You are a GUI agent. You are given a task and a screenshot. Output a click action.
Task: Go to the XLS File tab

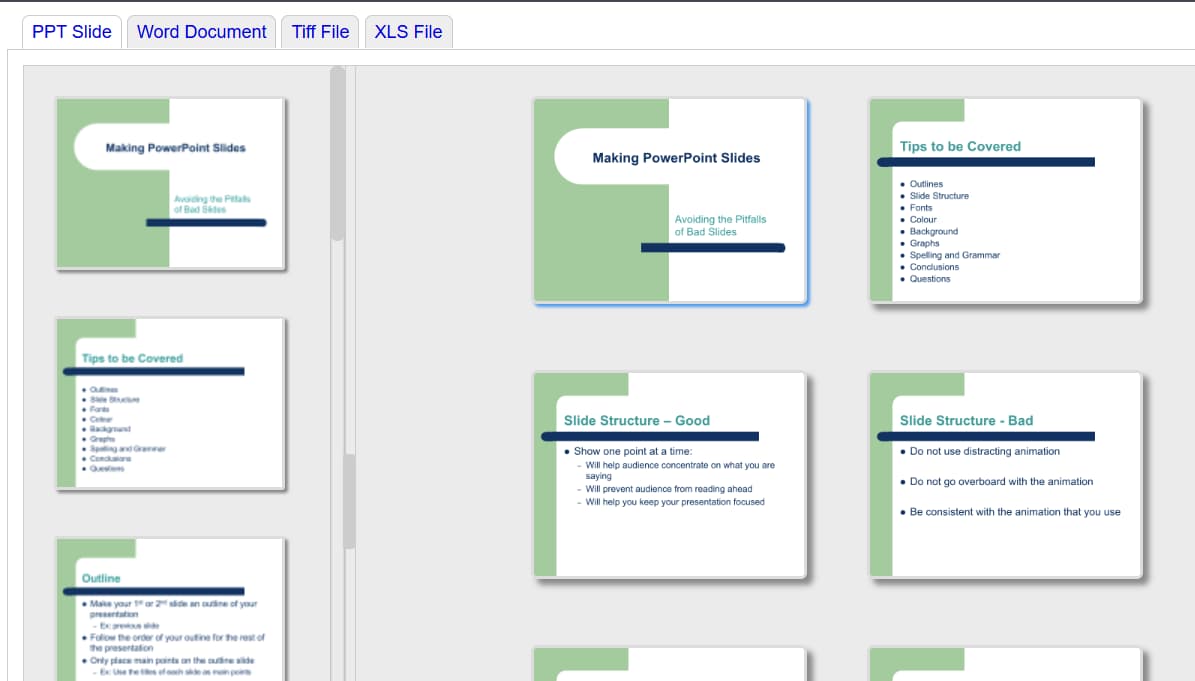[x=408, y=32]
